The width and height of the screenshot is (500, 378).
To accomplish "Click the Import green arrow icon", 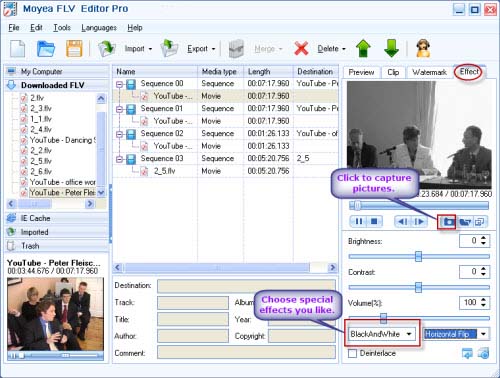I will pyautogui.click(x=106, y=49).
